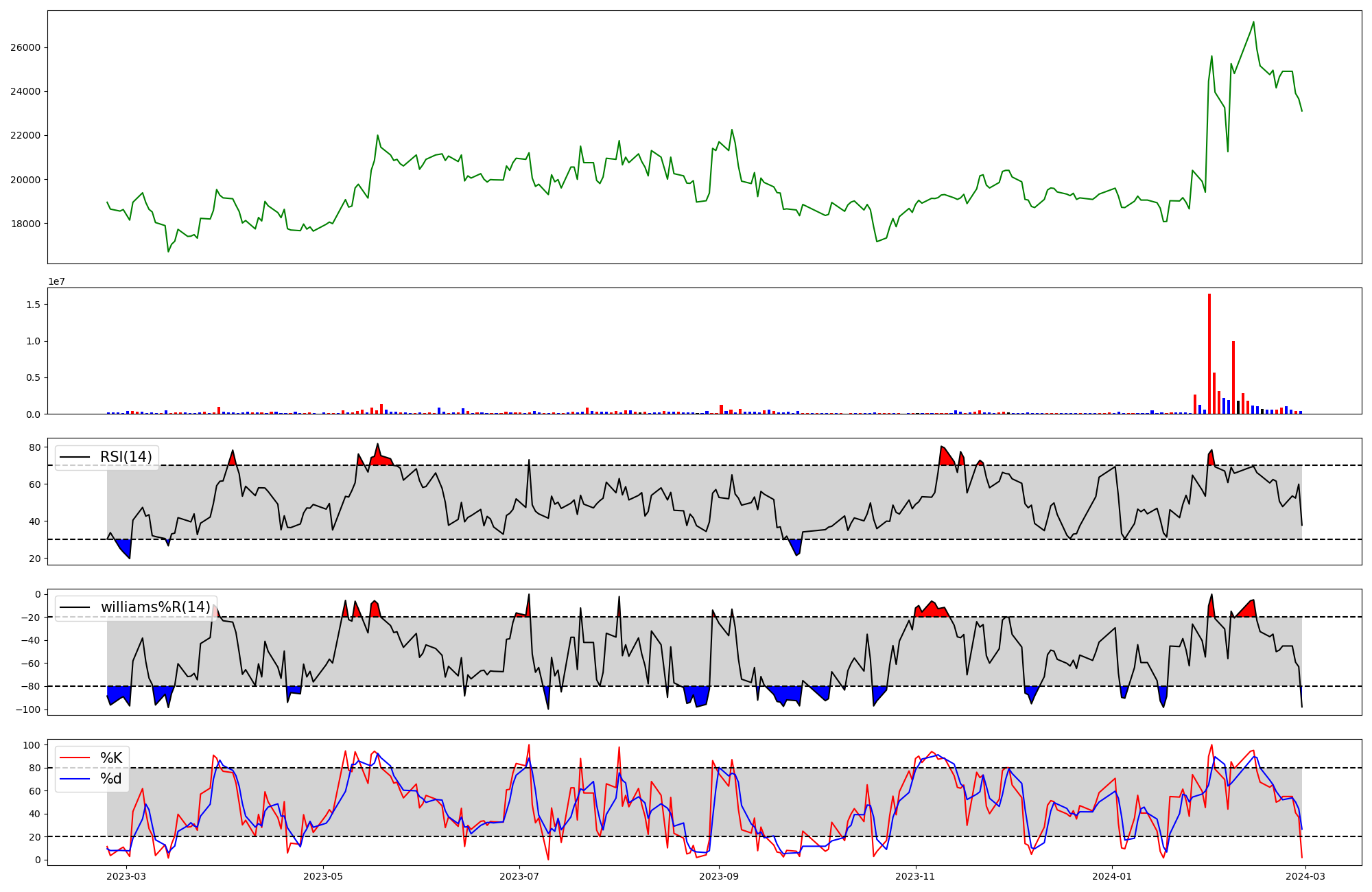Screen dimensions: 1372x892
Task: Click the 26000 price axis tick label
Action: click(x=26, y=47)
